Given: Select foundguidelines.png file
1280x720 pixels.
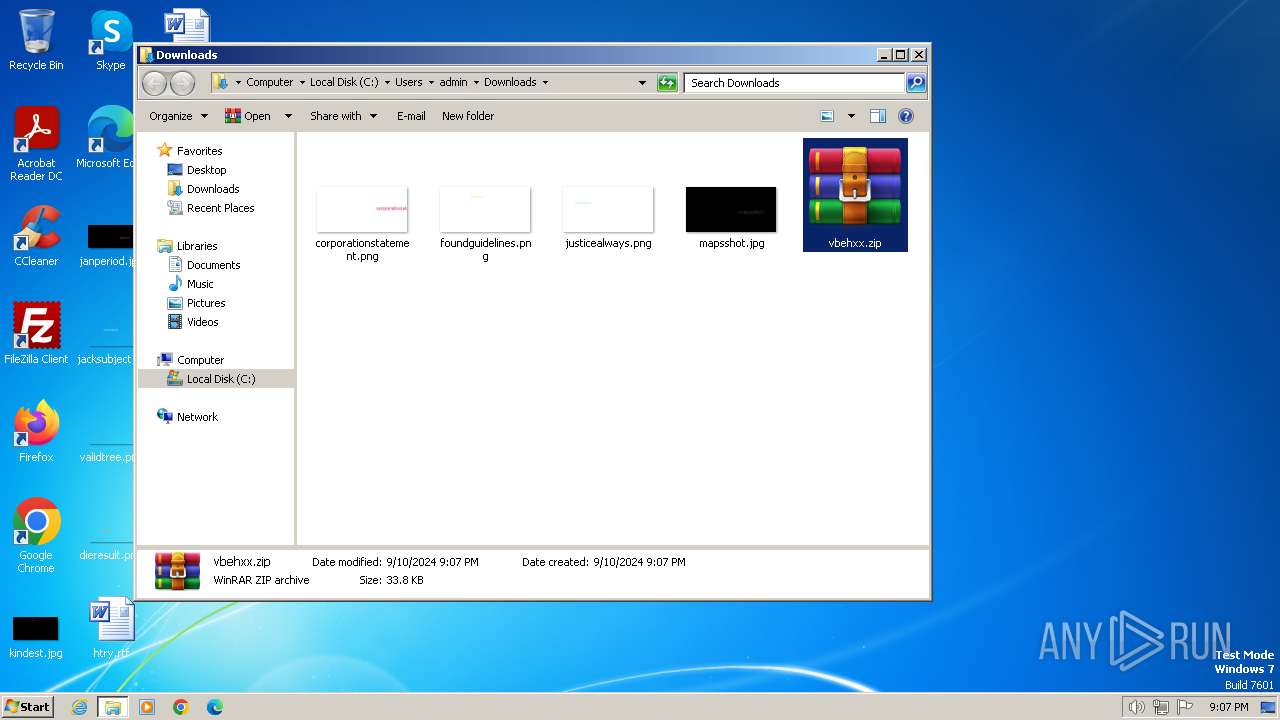Looking at the screenshot, I should click(485, 224).
